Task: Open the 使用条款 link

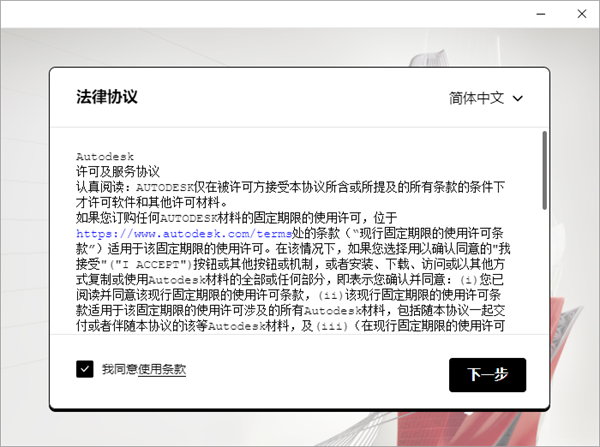Action: pos(162,369)
